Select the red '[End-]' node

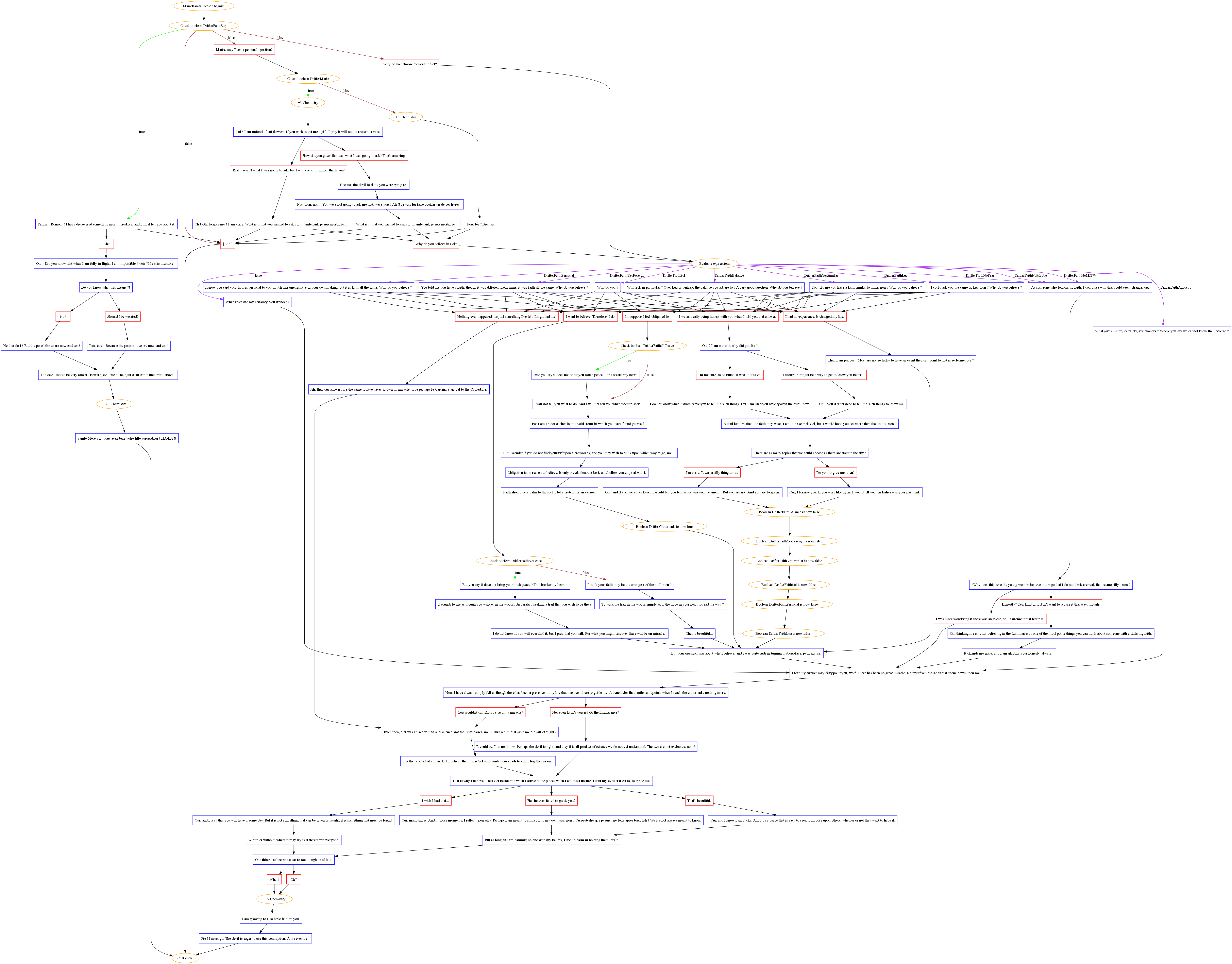tap(227, 244)
